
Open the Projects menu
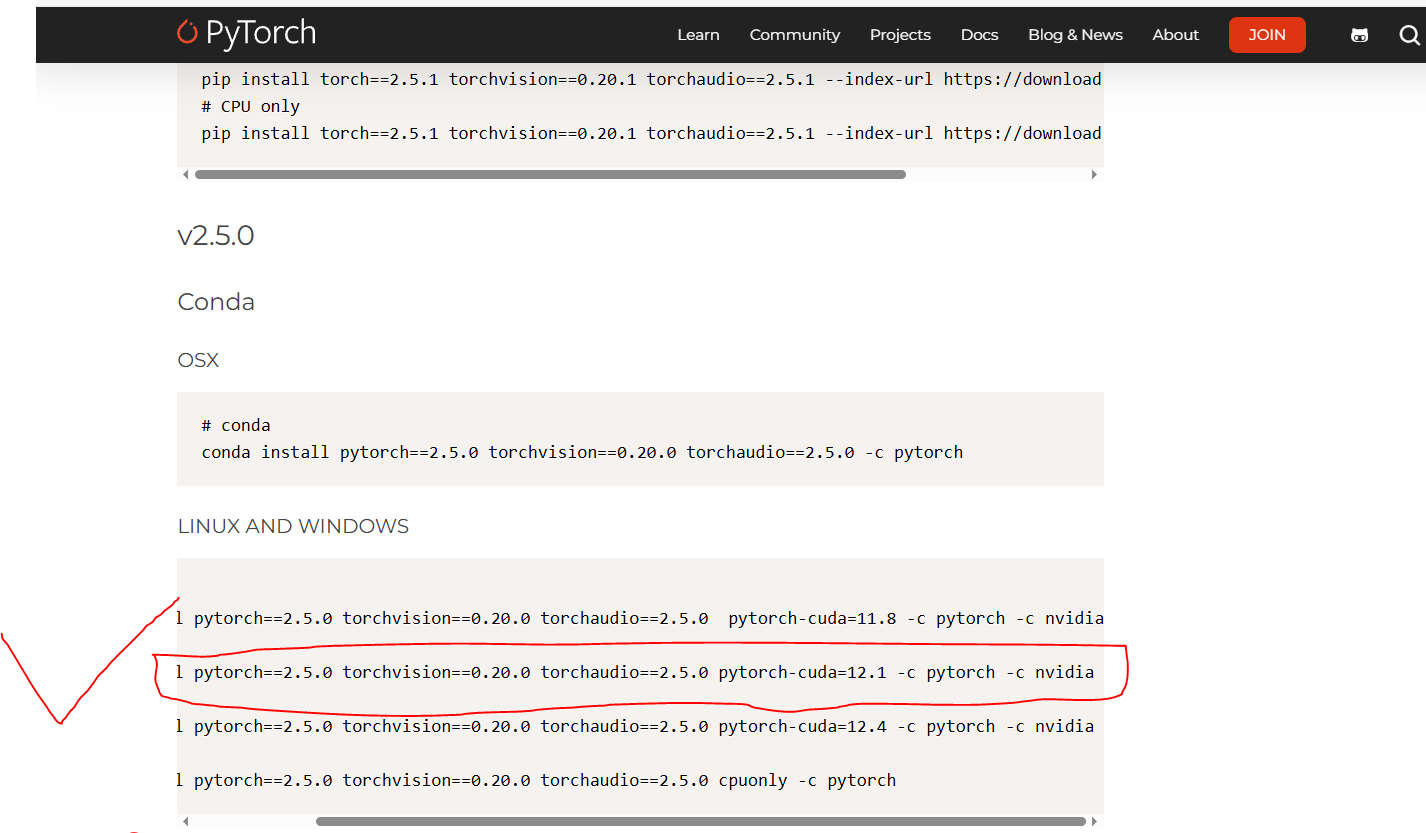[x=900, y=35]
